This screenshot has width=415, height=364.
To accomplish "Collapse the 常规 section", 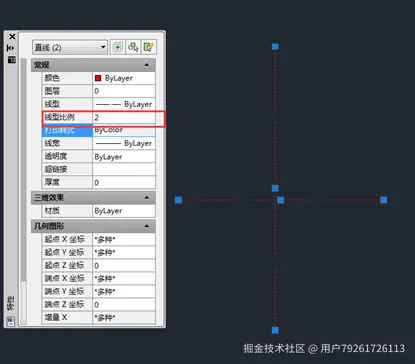I will click(147, 65).
